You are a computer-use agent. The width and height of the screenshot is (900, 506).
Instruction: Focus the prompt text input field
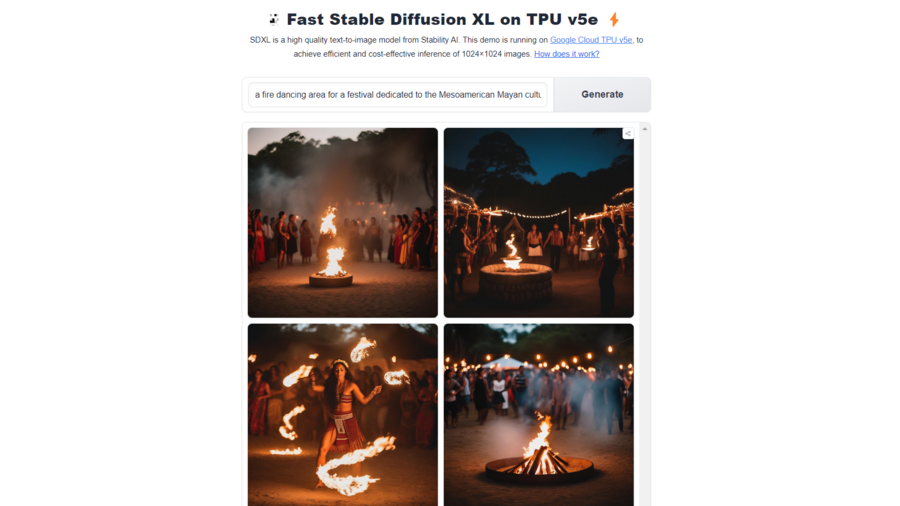[x=398, y=95]
